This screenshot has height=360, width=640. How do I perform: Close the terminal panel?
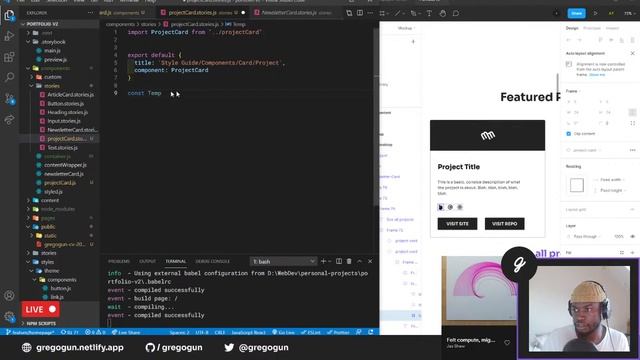coord(370,261)
